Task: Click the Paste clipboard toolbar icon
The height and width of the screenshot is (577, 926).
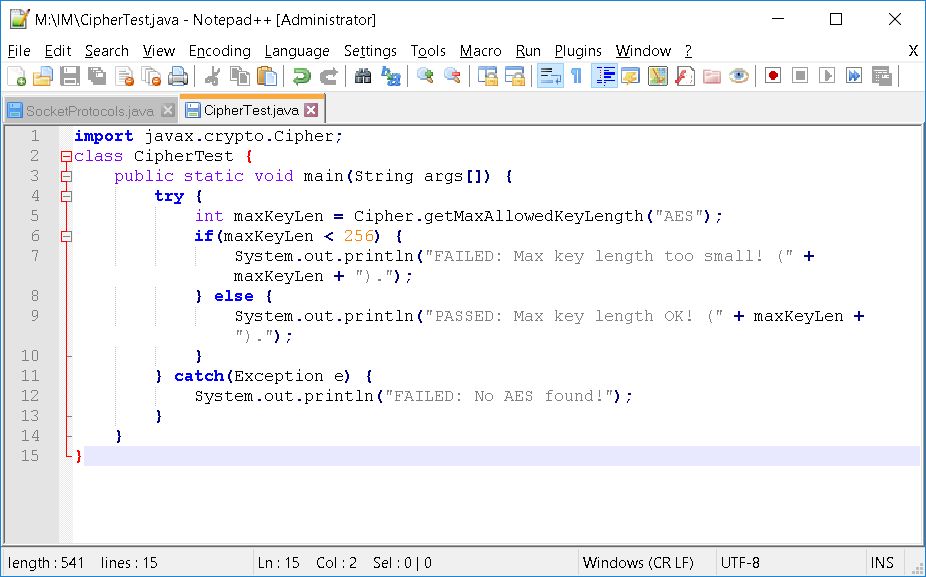Action: tap(267, 76)
